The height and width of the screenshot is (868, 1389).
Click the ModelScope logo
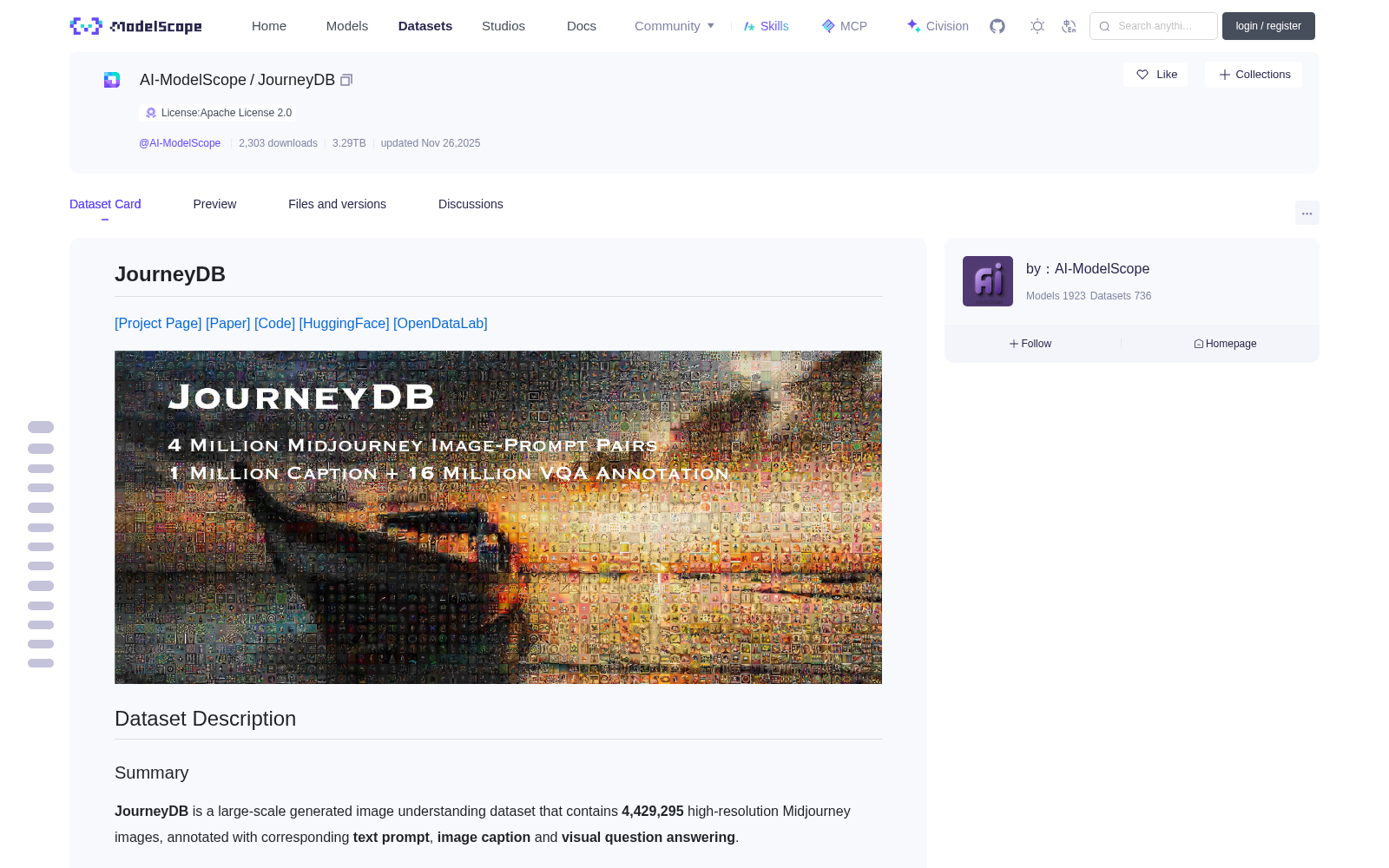[x=136, y=26]
